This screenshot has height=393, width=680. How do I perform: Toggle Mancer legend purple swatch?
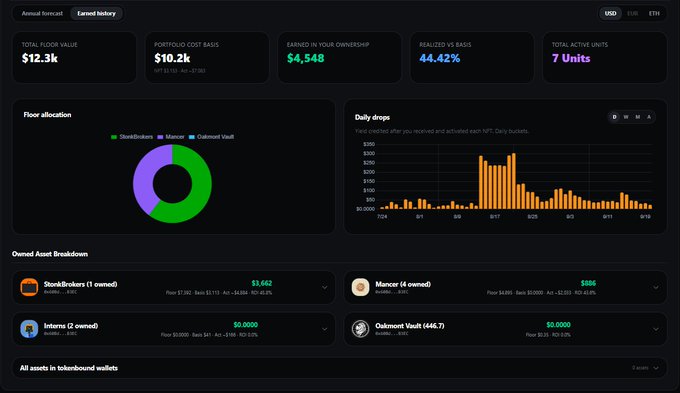pos(160,137)
